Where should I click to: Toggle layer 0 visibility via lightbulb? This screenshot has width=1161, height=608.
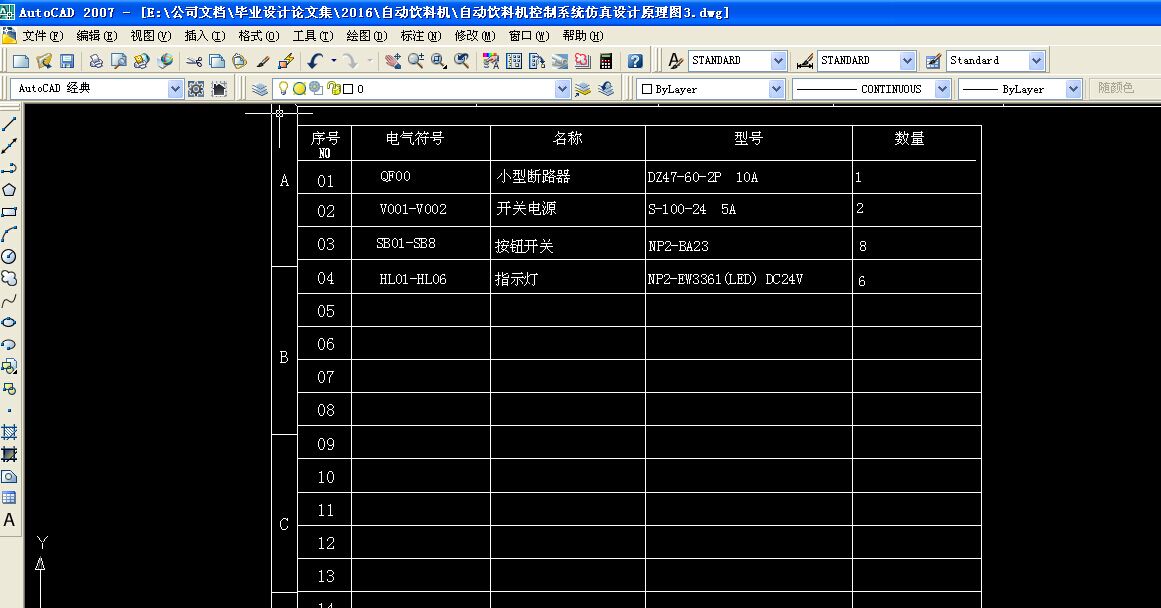coord(283,88)
